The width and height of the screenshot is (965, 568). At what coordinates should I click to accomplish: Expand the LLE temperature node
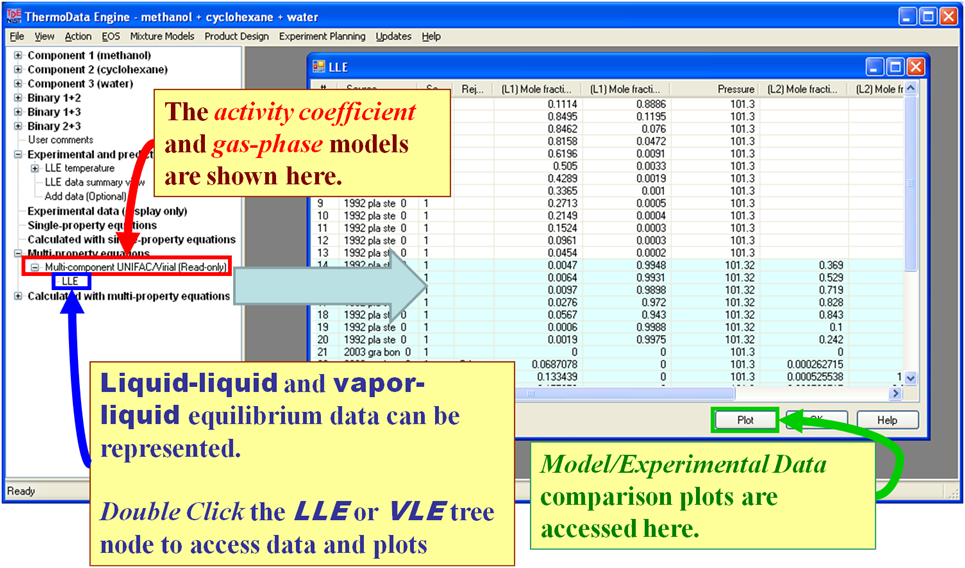[x=34, y=169]
